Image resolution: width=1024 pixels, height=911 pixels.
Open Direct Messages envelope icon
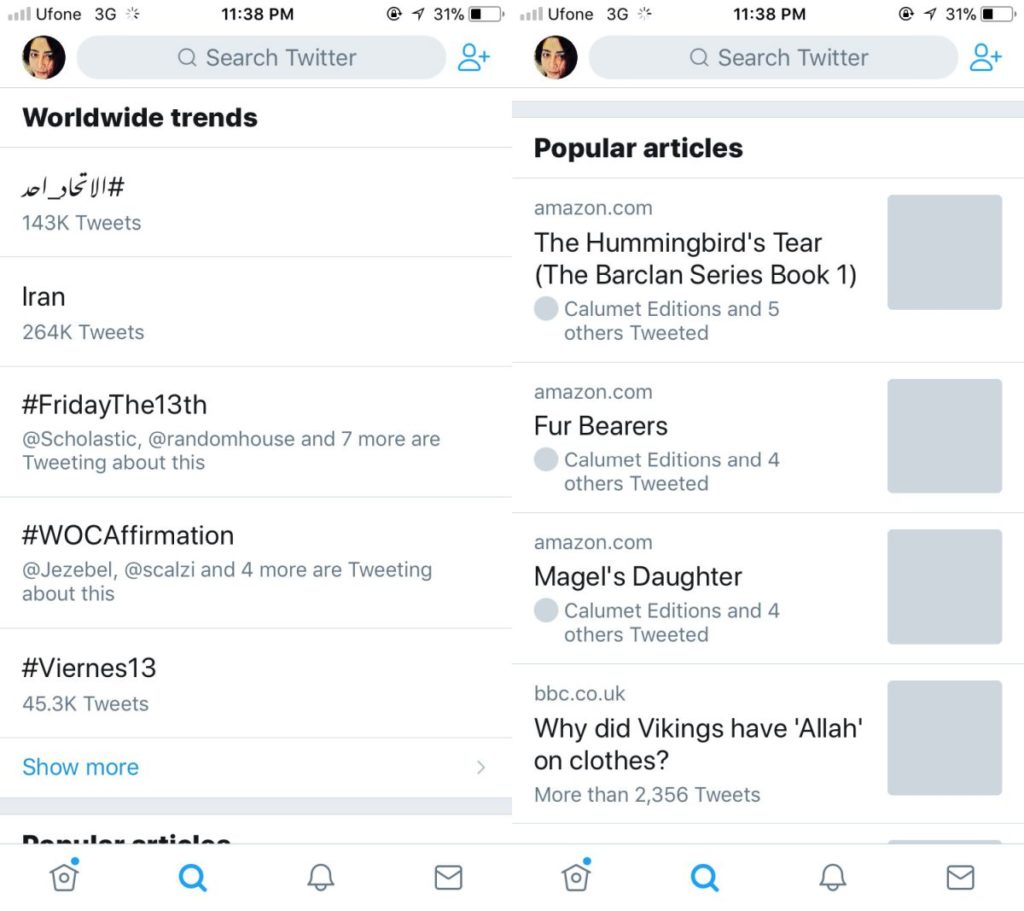(448, 876)
